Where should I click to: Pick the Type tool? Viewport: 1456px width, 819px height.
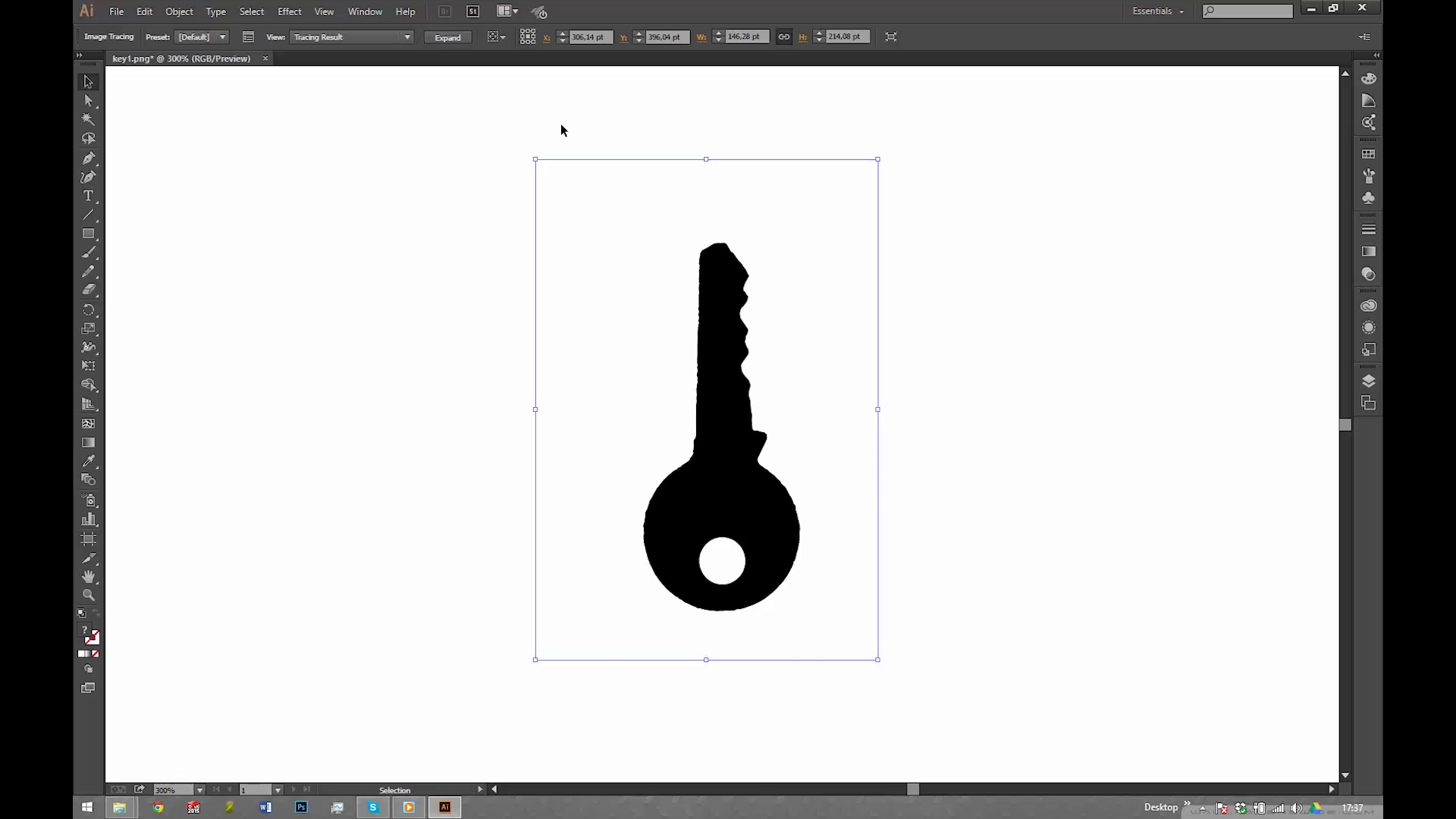coord(88,196)
